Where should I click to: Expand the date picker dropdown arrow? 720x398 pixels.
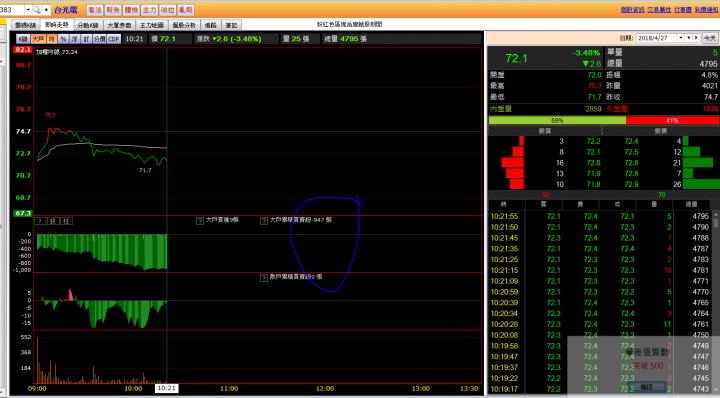681,38
